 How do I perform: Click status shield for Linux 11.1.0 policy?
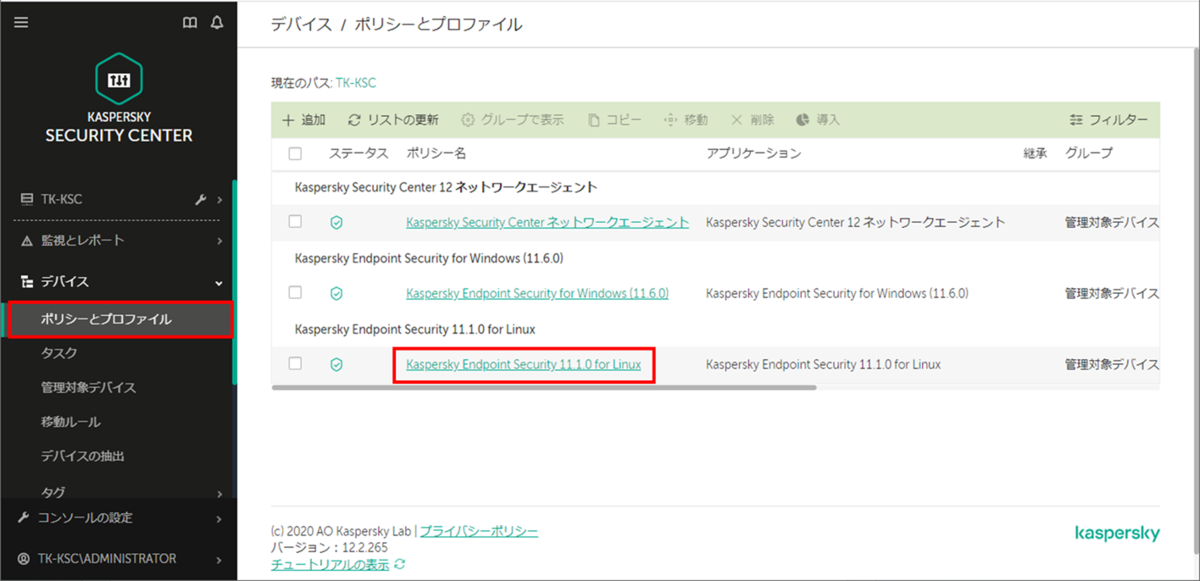[x=337, y=364]
